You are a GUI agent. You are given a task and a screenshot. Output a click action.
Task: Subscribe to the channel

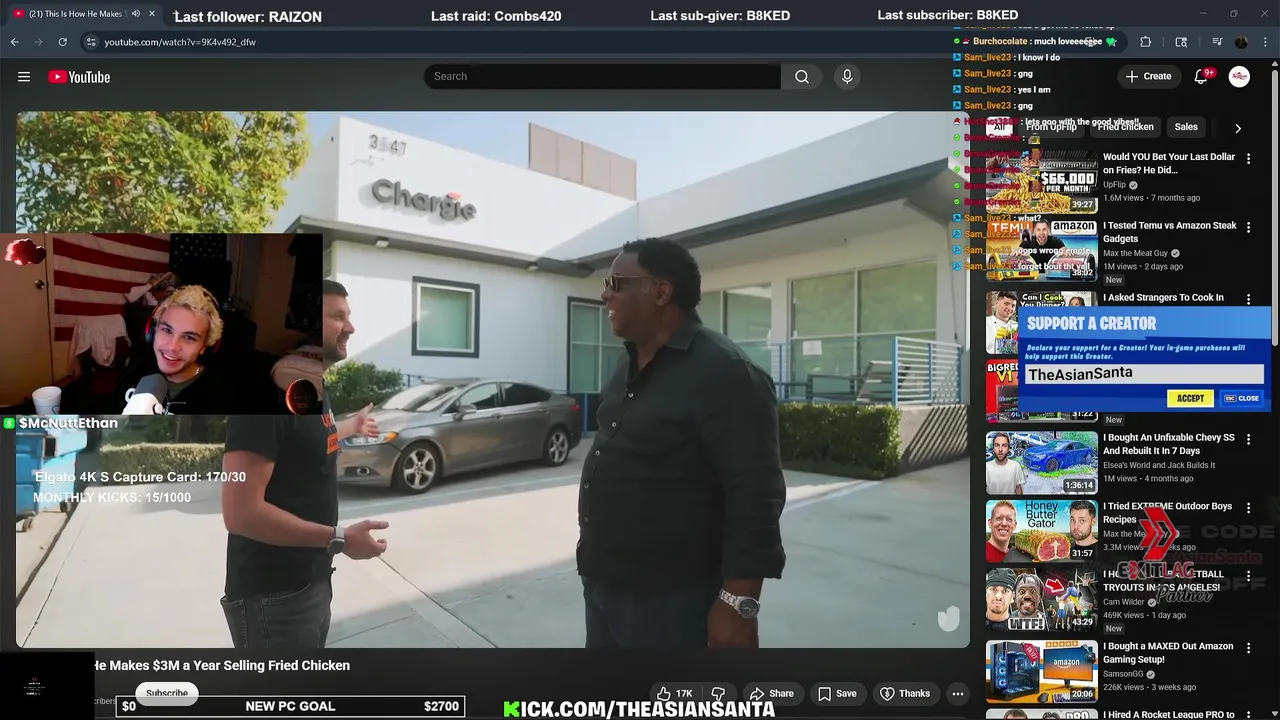(167, 693)
